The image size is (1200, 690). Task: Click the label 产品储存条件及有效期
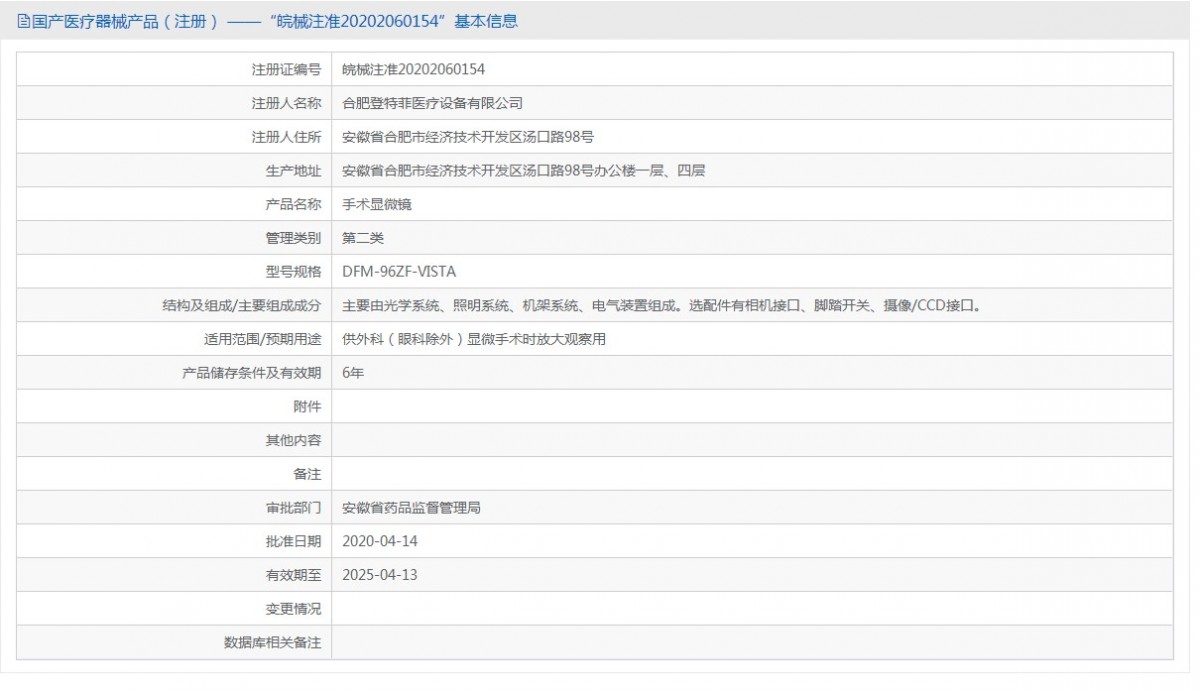251,373
